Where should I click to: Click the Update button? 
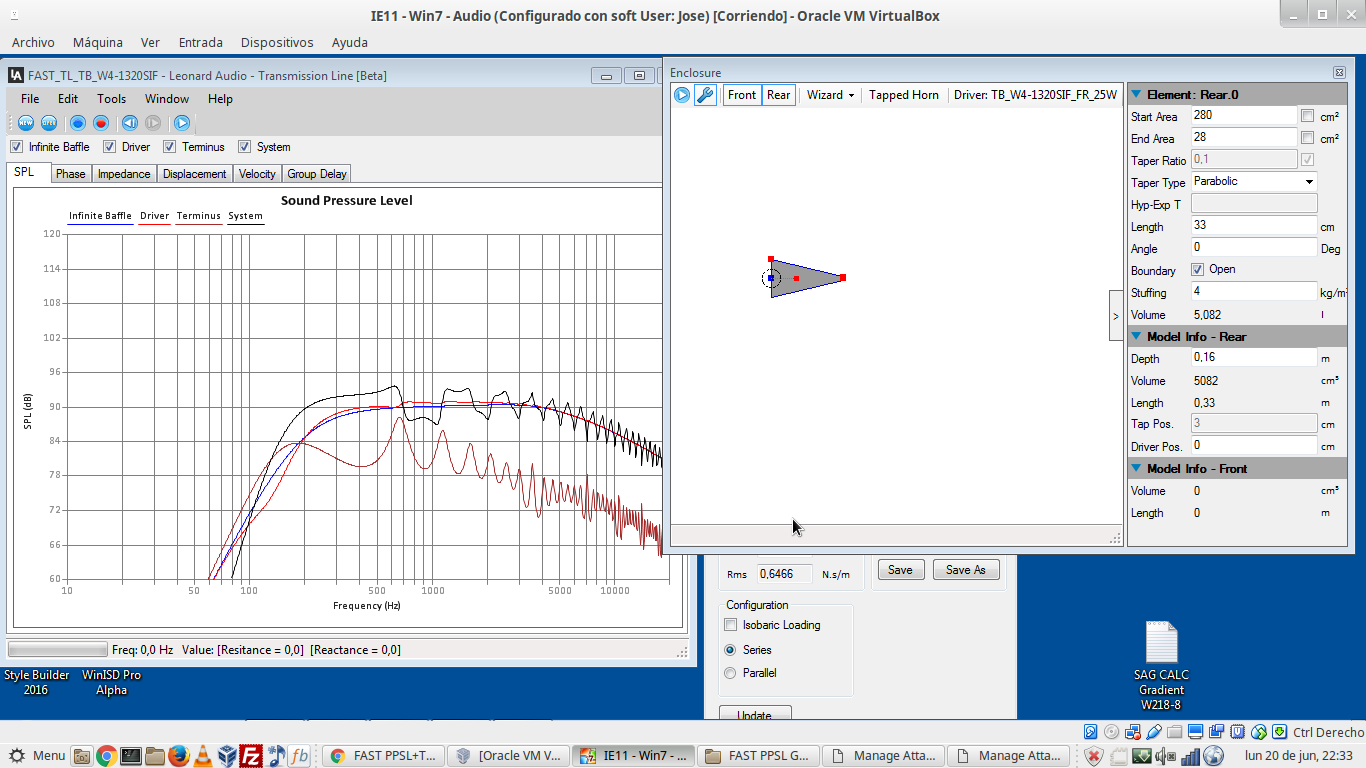(755, 714)
